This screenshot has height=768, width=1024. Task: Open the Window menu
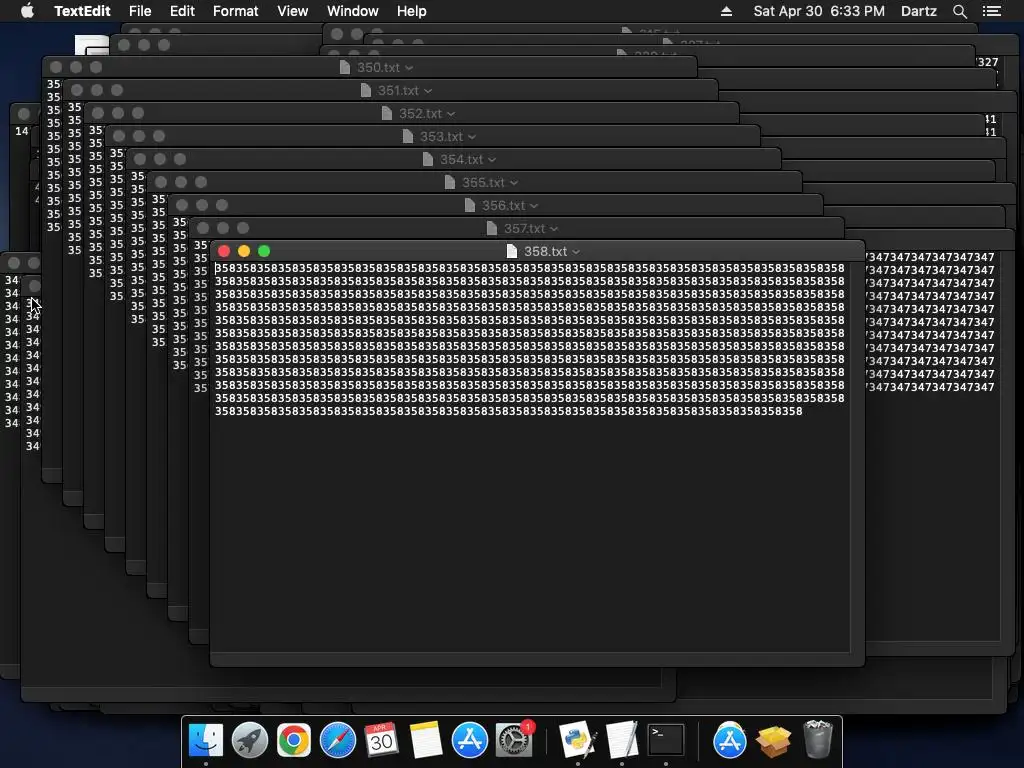click(353, 11)
